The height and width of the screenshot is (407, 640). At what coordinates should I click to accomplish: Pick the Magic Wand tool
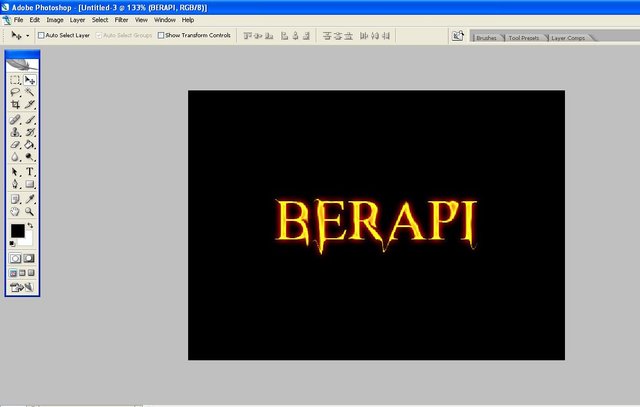pos(29,92)
